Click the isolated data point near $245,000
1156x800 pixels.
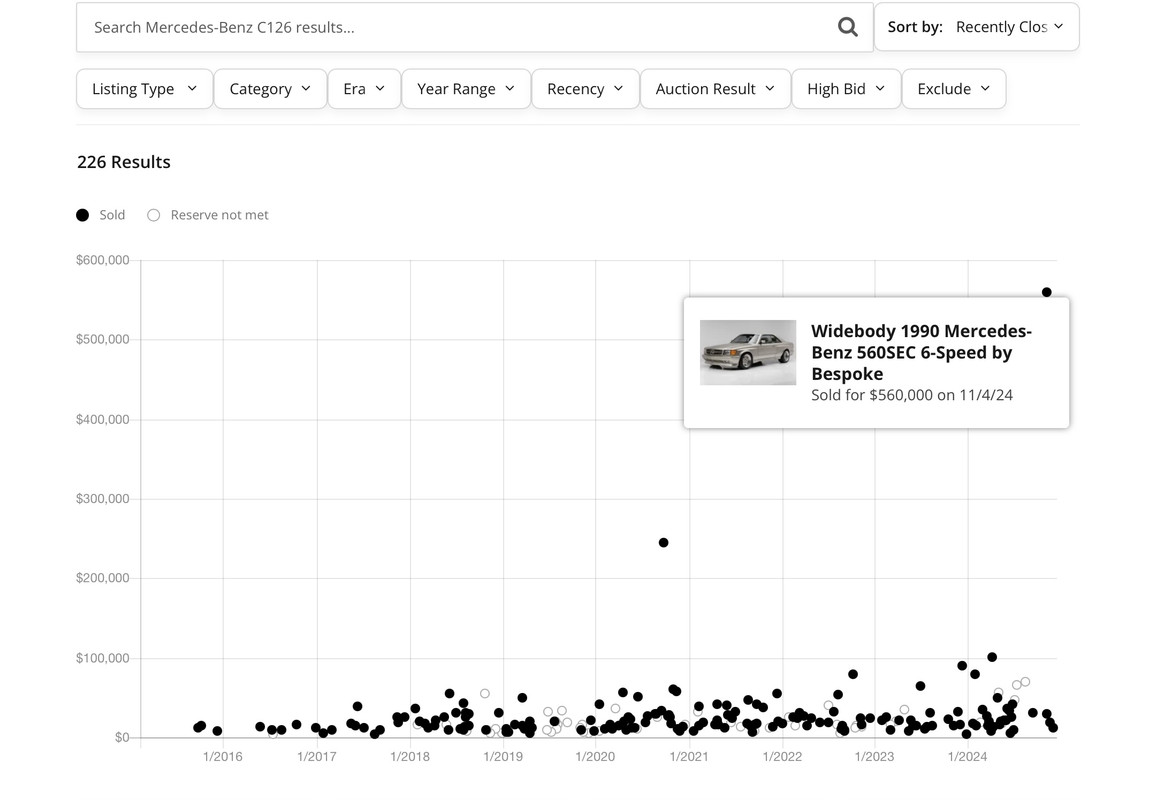tap(664, 543)
